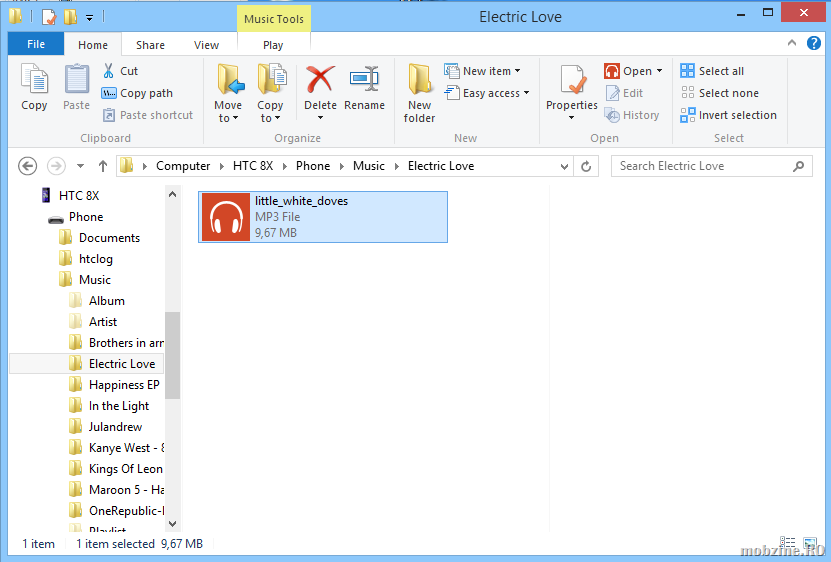
Task: Rename the selected file
Action: click(x=364, y=87)
